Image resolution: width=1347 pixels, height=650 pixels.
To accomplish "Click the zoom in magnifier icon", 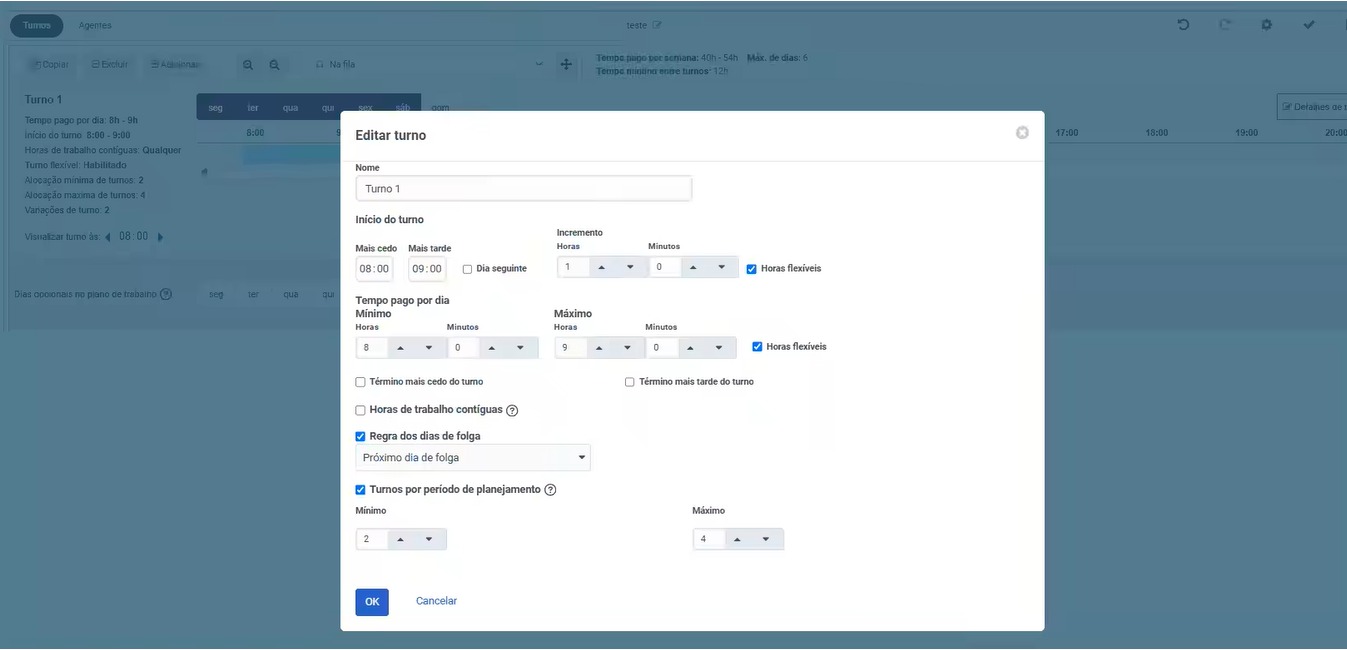I will click(x=248, y=65).
